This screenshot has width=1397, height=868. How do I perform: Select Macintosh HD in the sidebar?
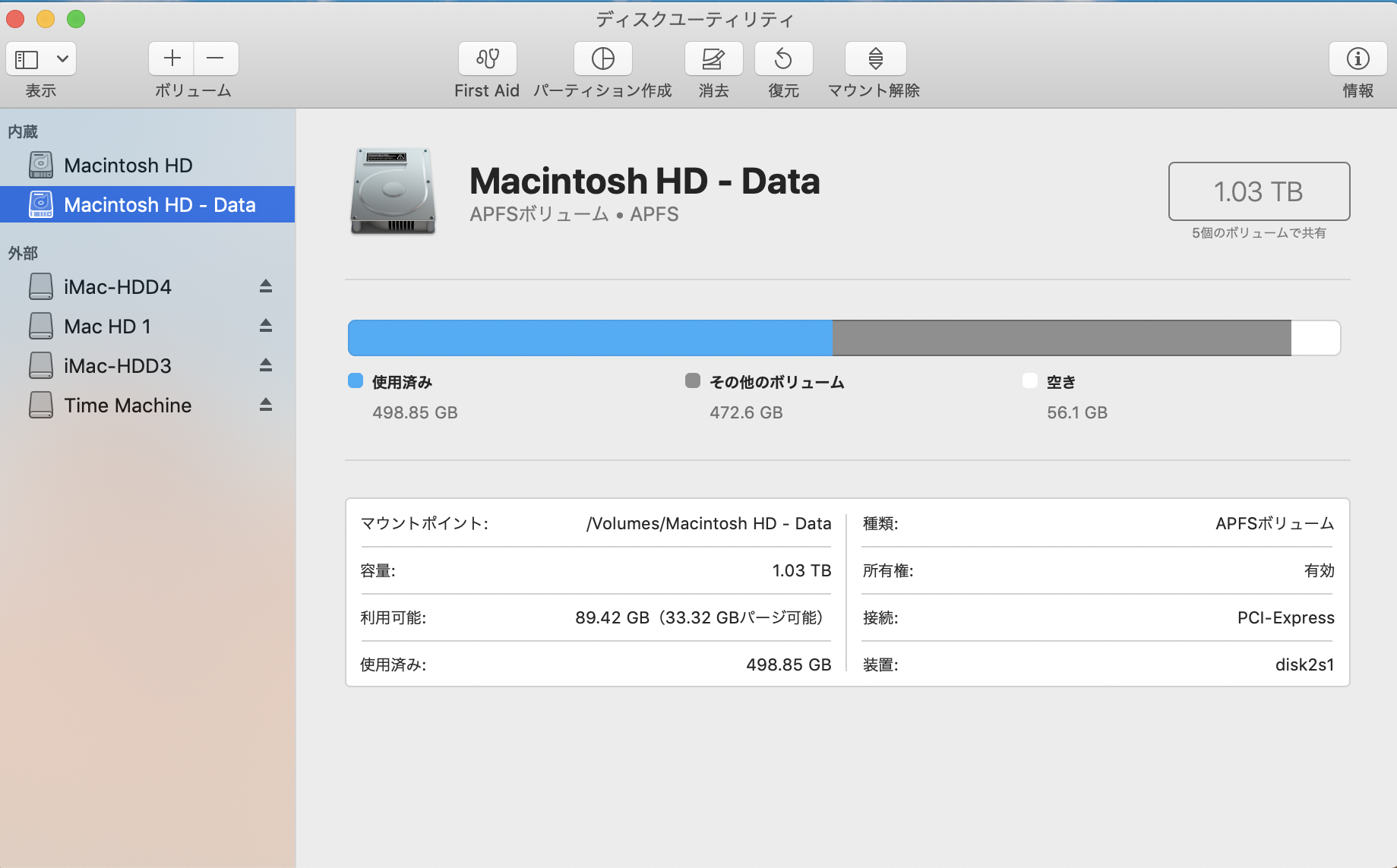click(128, 166)
